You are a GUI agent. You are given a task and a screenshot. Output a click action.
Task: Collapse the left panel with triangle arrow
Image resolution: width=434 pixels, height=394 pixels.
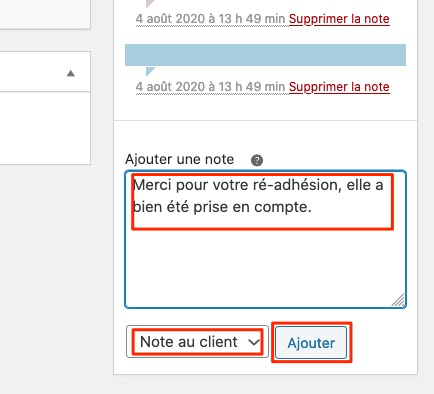71,73
